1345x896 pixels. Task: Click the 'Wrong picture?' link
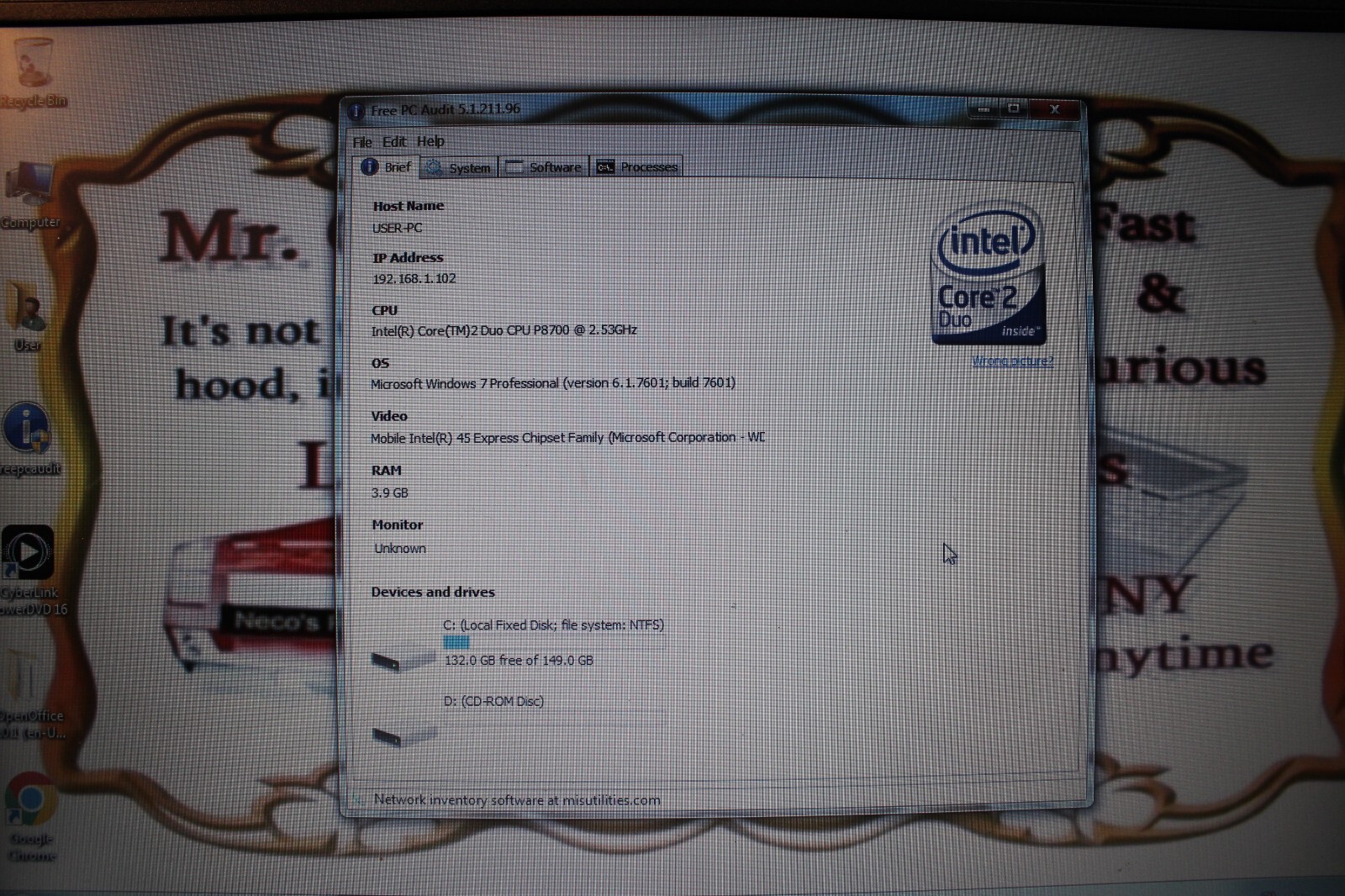pos(1012,361)
